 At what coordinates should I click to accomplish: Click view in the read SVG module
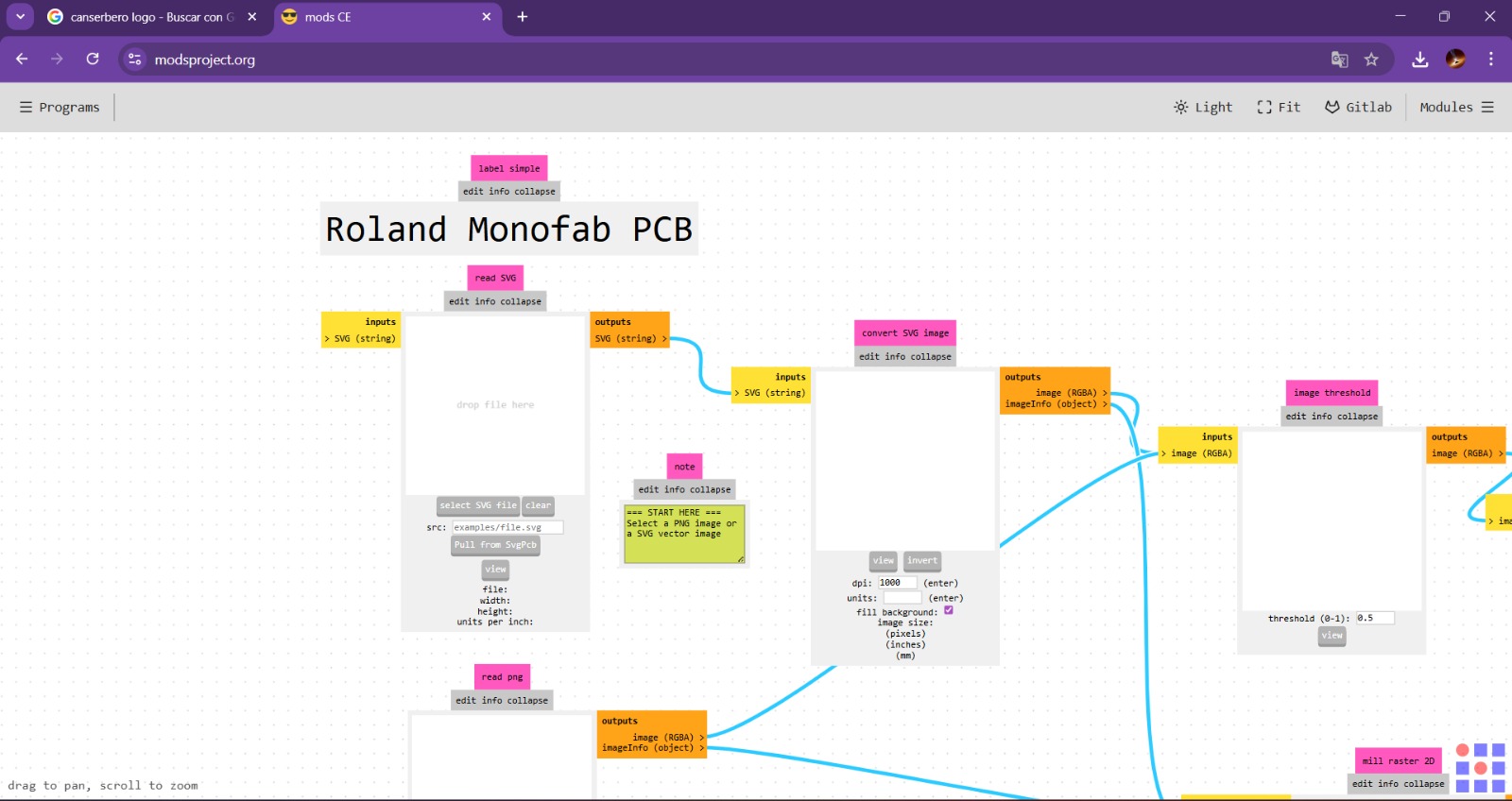pyautogui.click(x=496, y=570)
